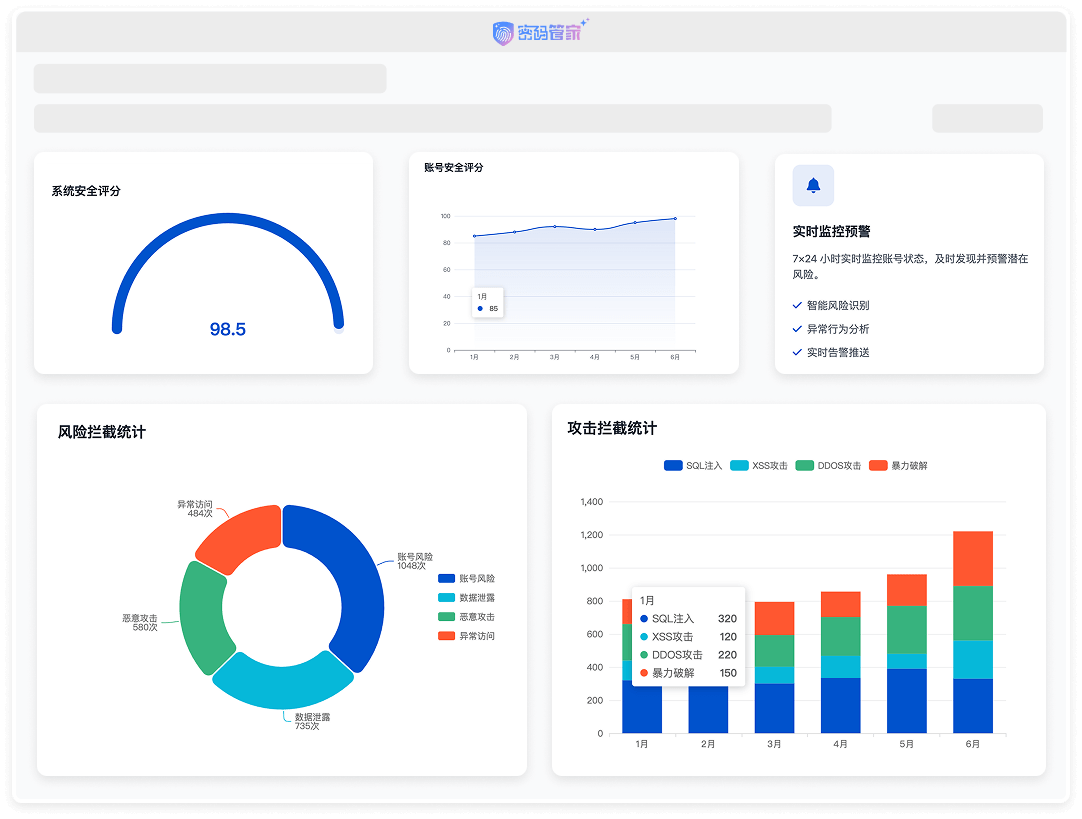Viewport: 1082px width, 819px height.
Task: Click the 6月 data point on line chart
Action: click(675, 218)
